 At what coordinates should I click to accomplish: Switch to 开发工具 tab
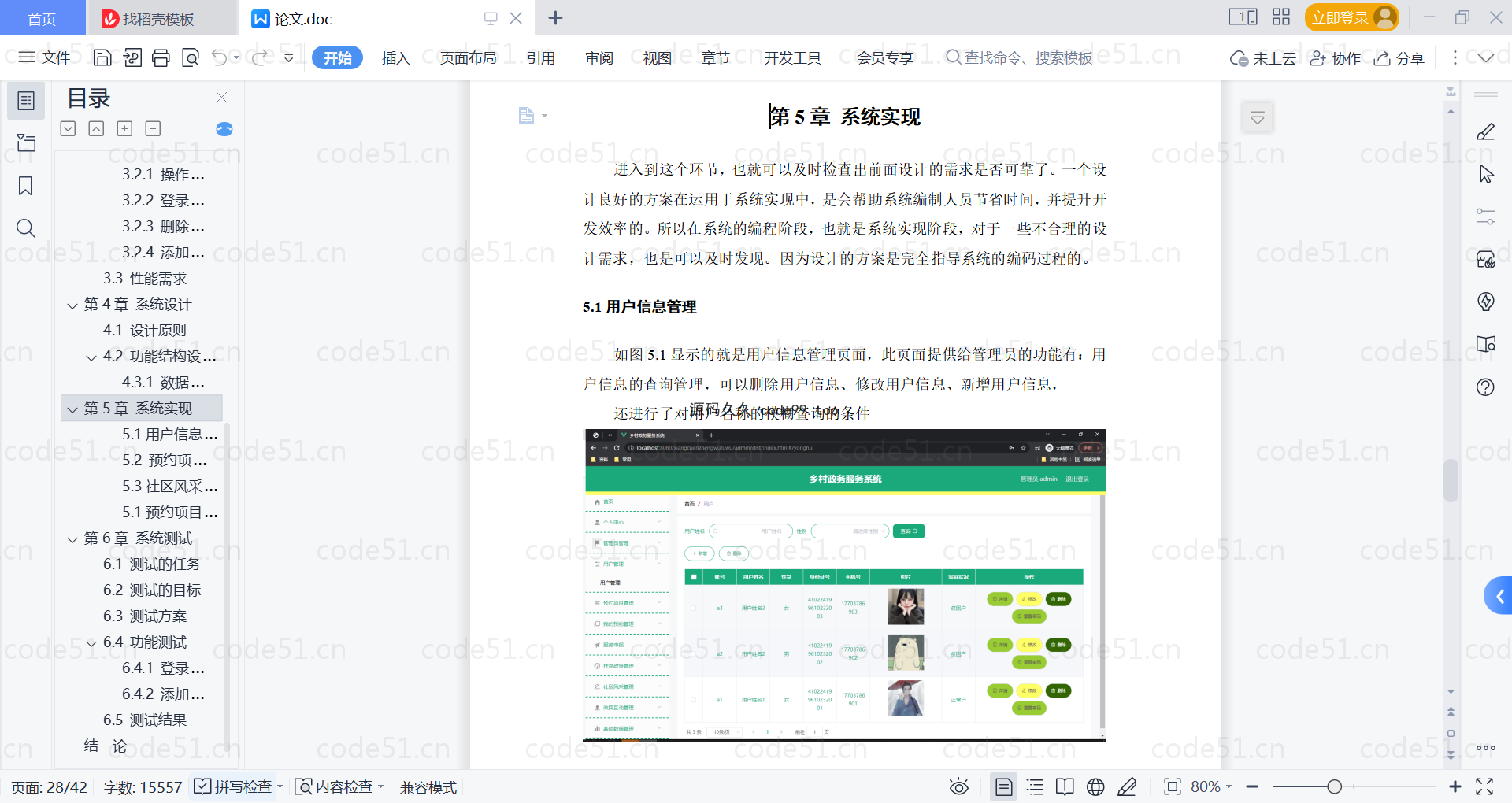pos(792,57)
